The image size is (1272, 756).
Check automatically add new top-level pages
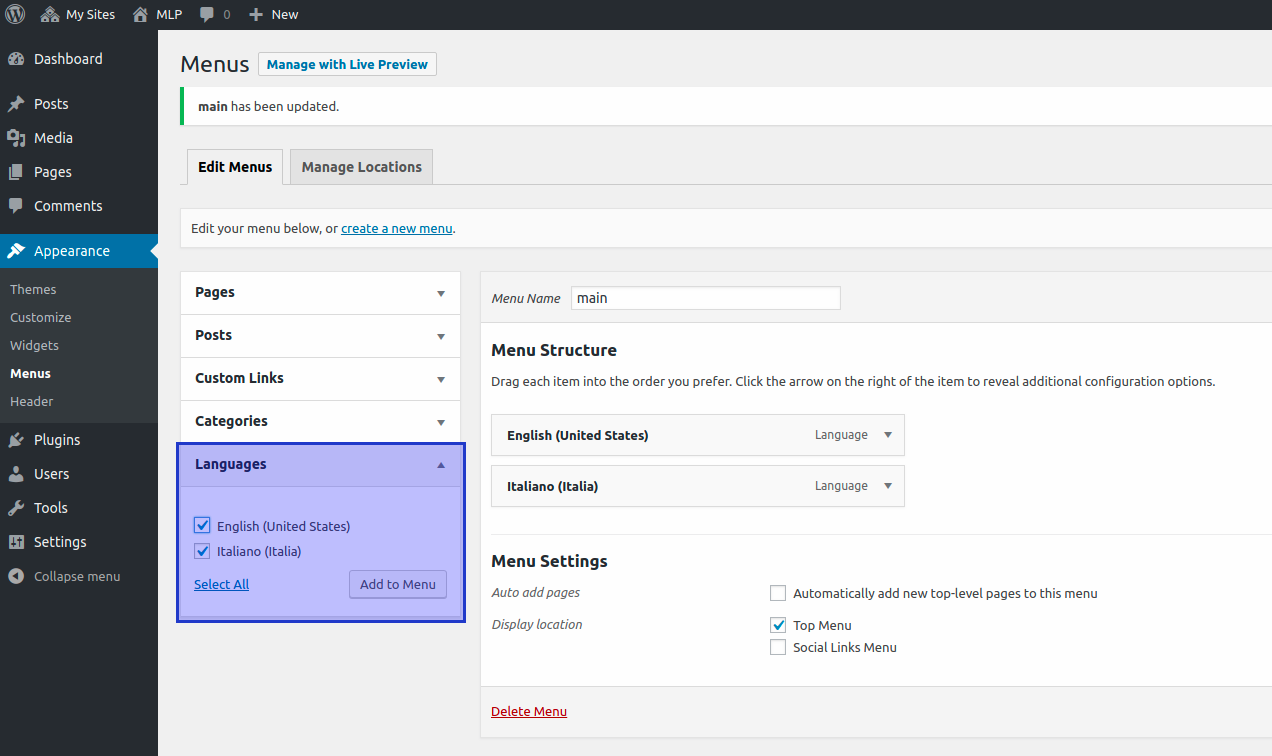coord(778,593)
